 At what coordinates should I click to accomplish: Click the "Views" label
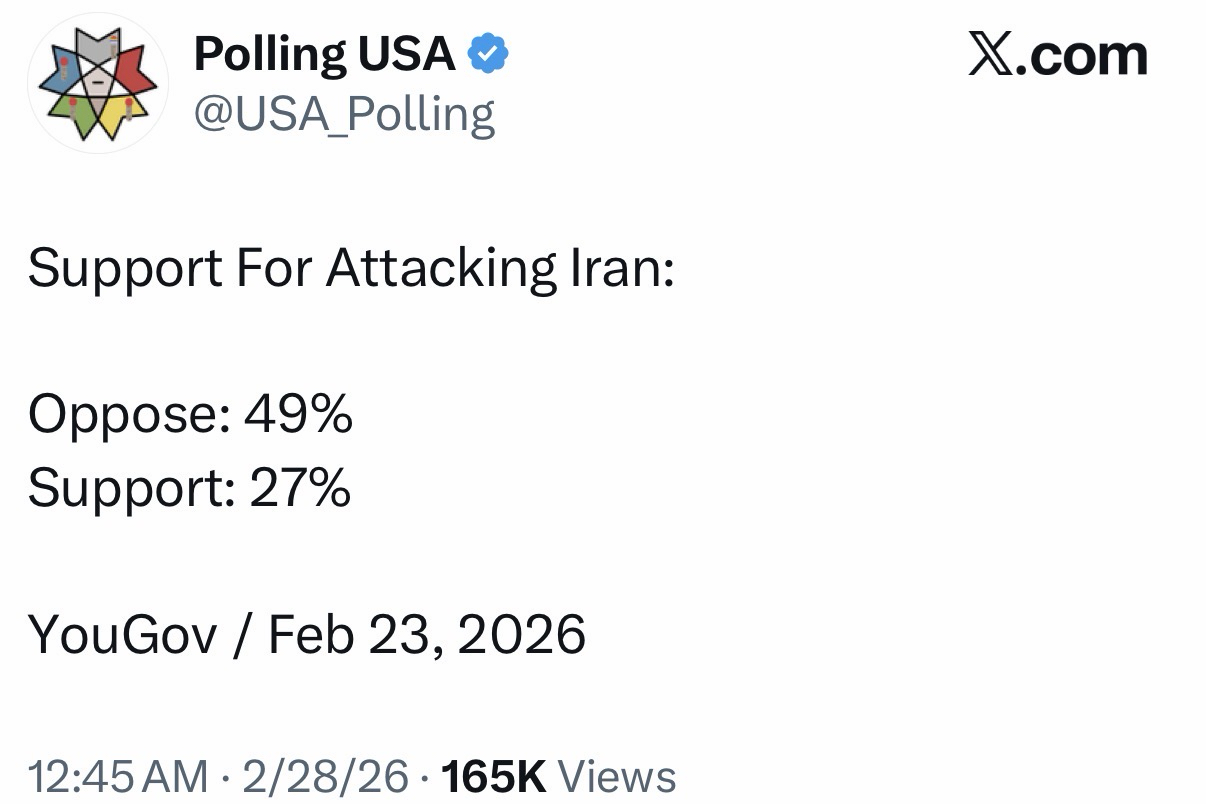click(616, 777)
